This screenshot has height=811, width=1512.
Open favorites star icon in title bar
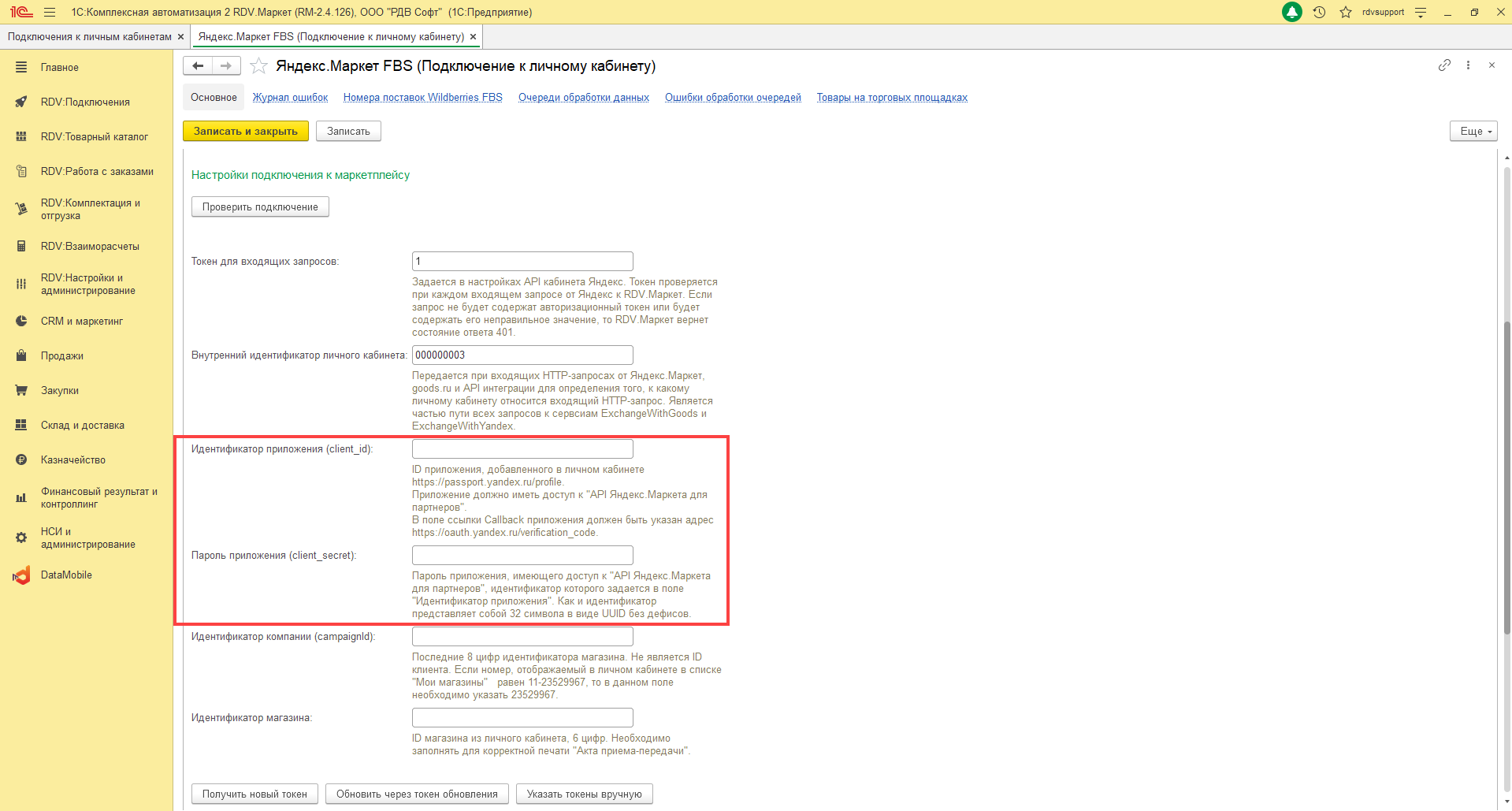point(1346,12)
